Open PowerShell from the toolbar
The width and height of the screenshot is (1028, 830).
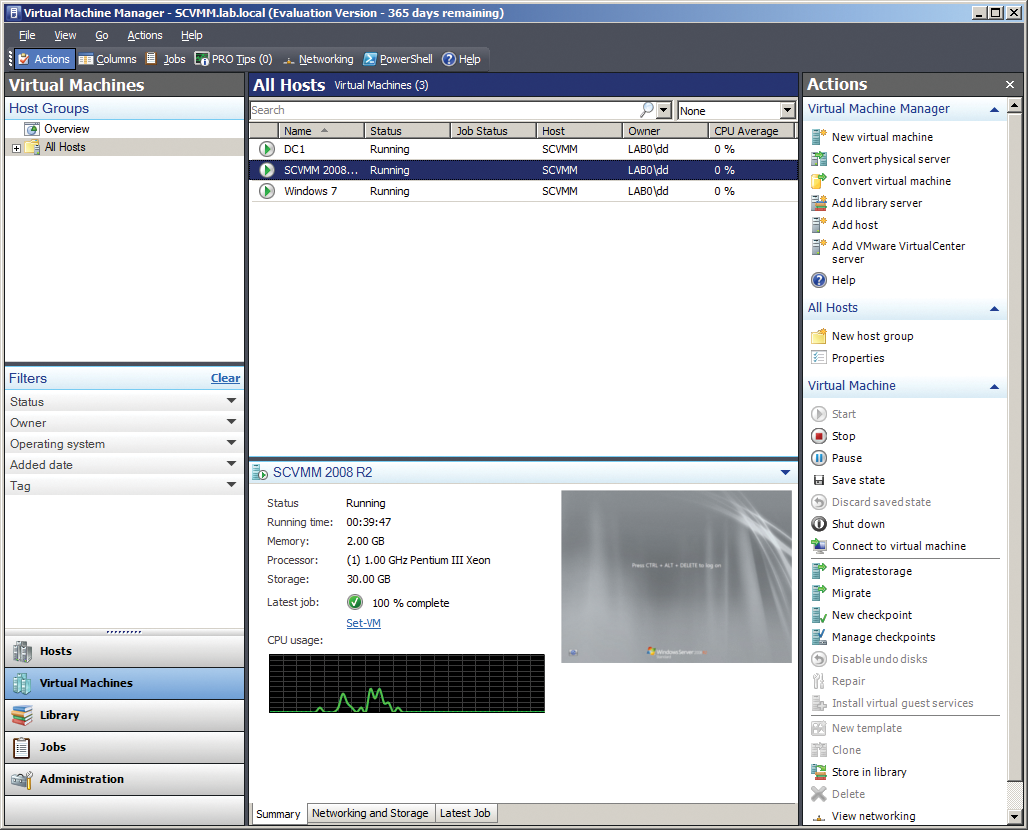click(397, 59)
